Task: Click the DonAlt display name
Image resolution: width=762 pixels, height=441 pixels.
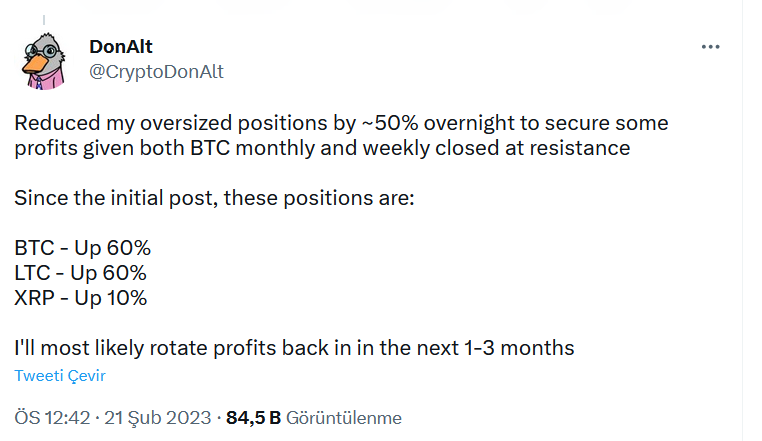Action: tap(121, 47)
